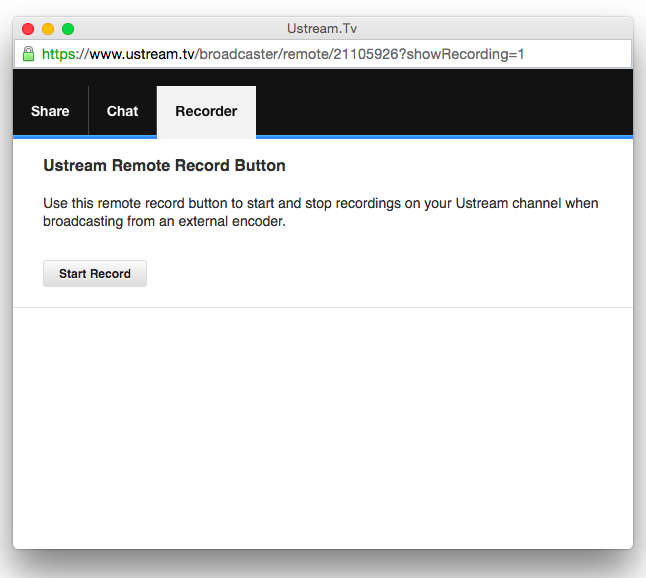Image resolution: width=646 pixels, height=578 pixels.
Task: Click the remote record description paragraph
Action: tap(320, 212)
